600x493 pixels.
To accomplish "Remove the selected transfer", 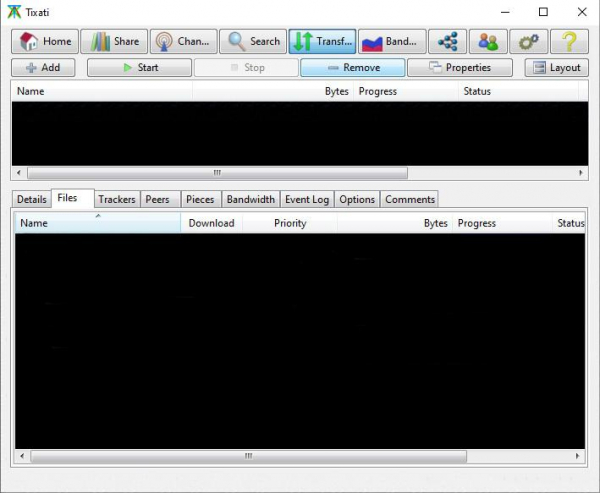I will point(352,68).
